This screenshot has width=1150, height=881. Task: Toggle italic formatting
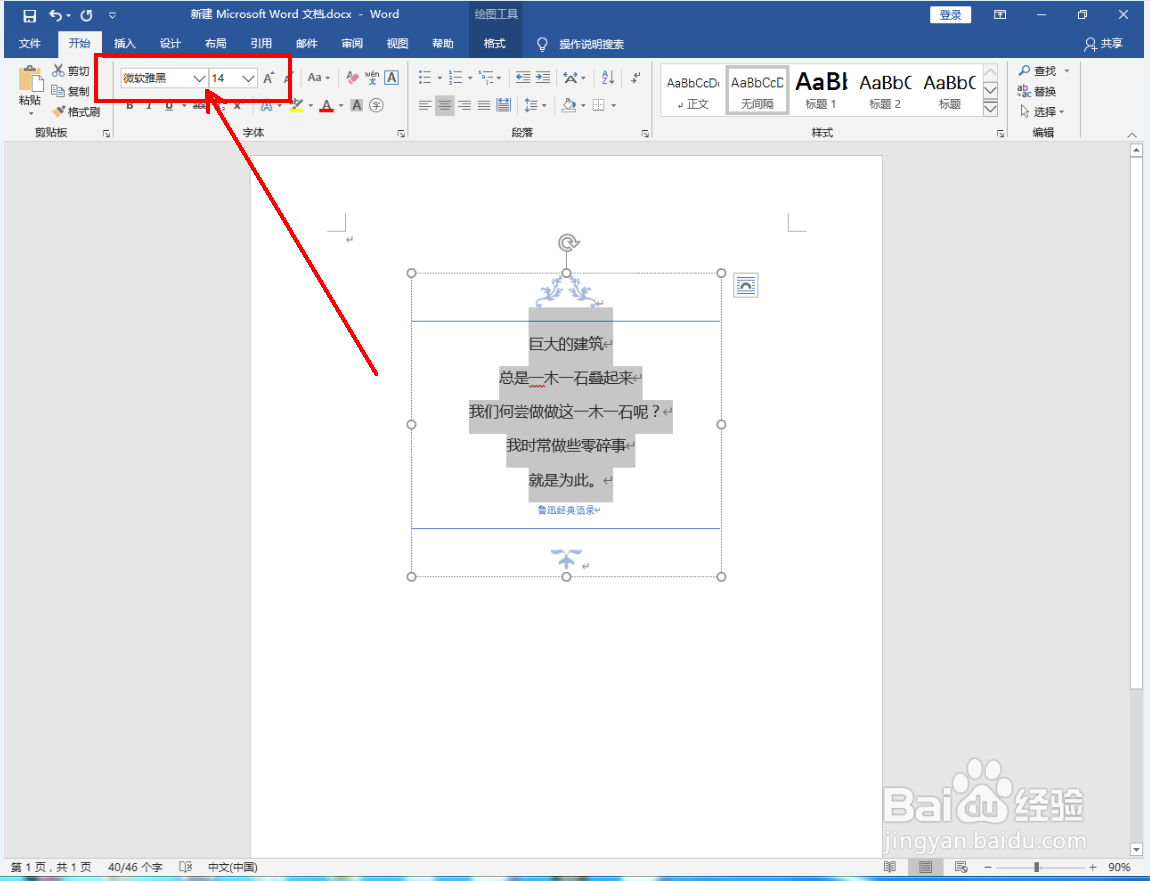tap(148, 105)
